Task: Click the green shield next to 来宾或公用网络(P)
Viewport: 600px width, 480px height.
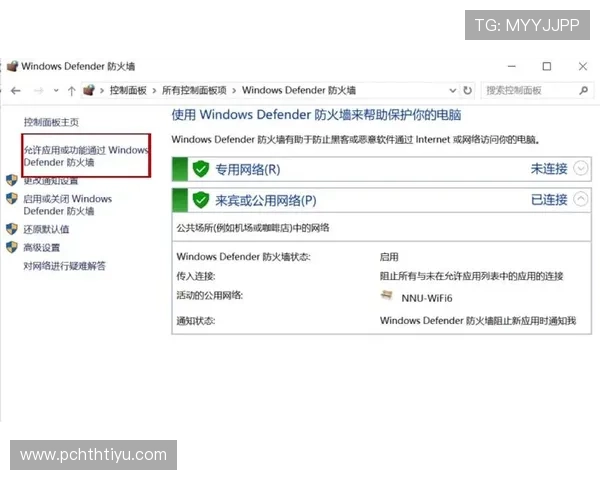Action: click(x=201, y=200)
